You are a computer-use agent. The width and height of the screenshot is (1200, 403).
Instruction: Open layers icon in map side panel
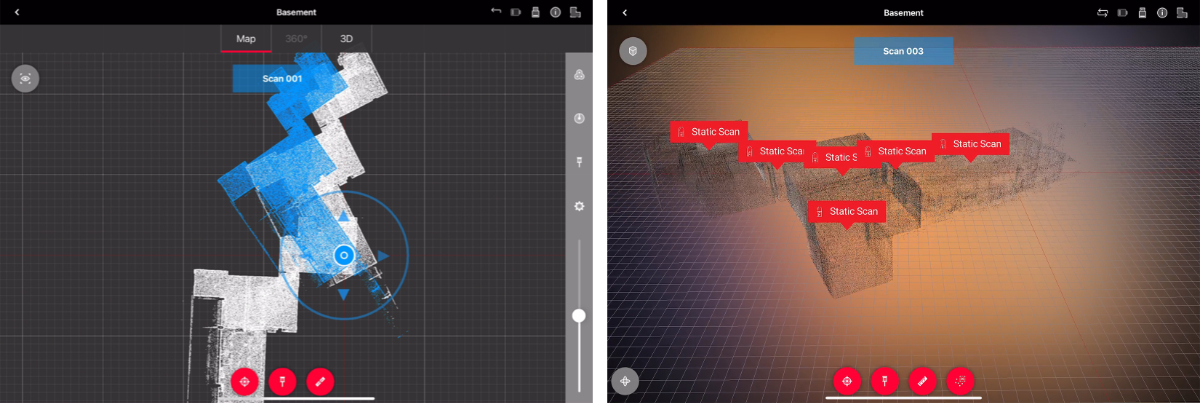tap(579, 75)
